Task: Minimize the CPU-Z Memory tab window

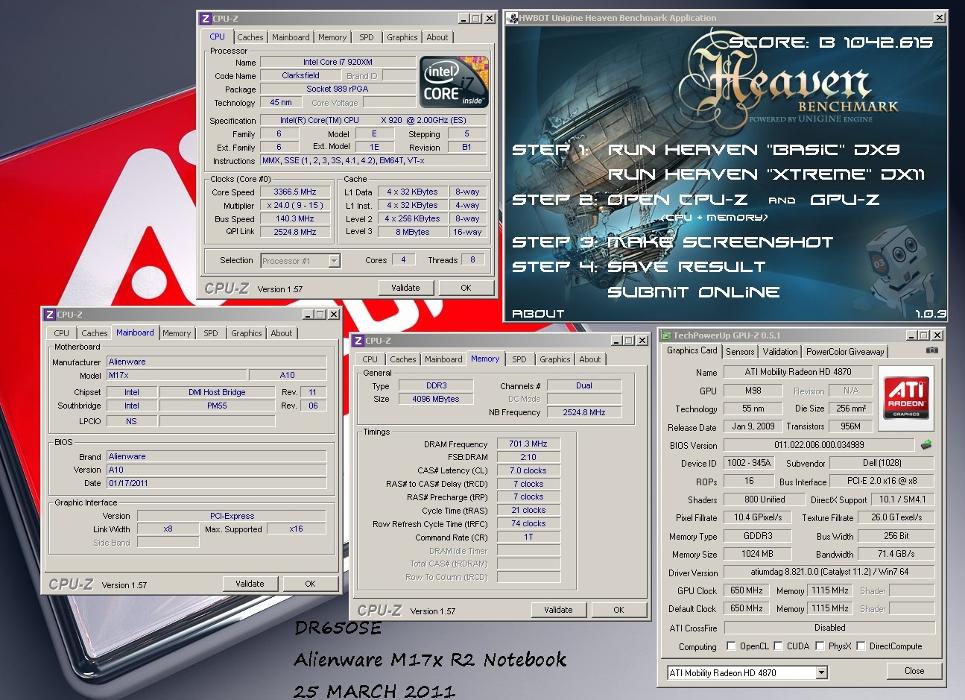Action: pos(616,340)
